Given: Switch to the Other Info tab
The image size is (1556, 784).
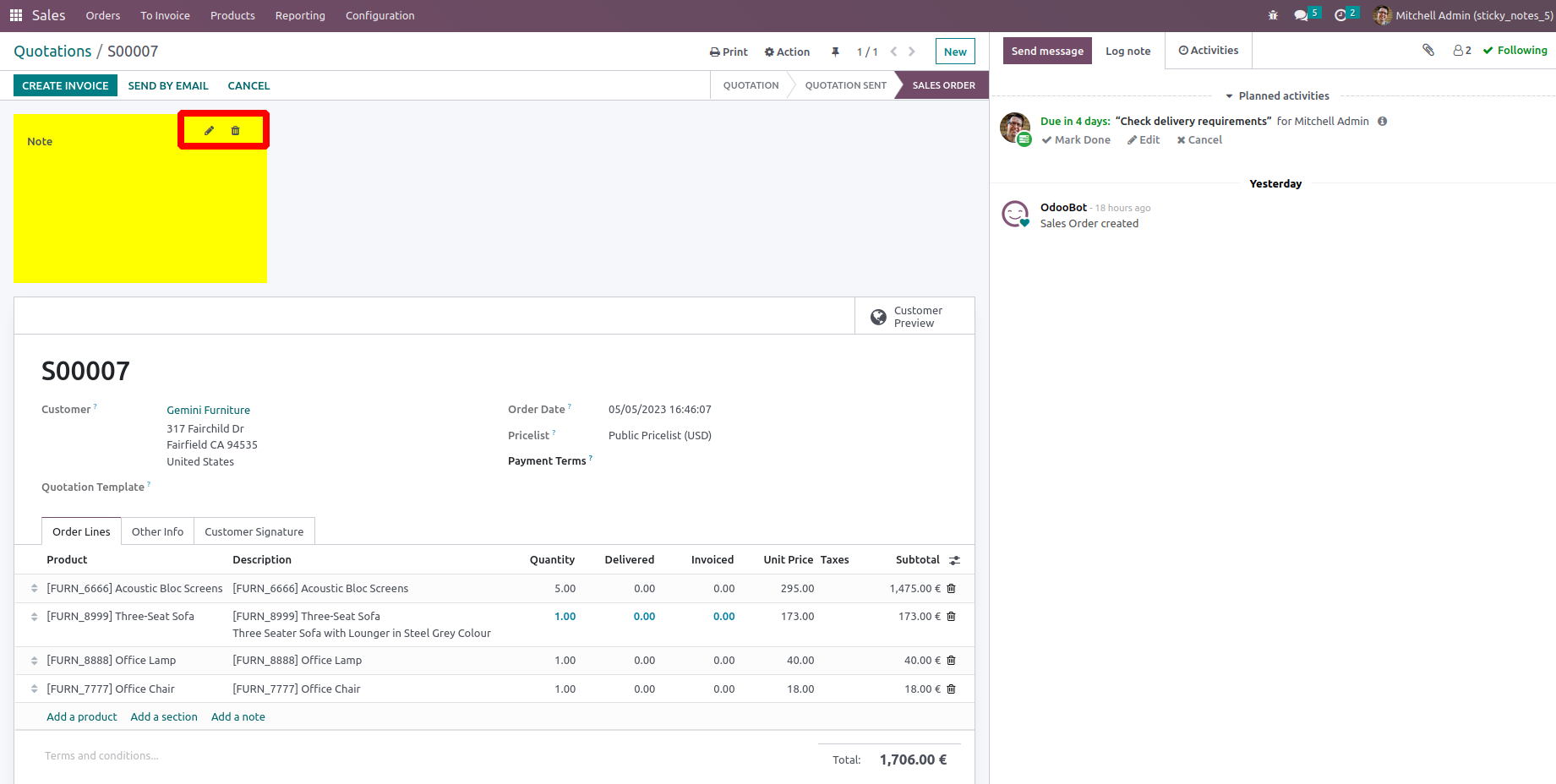Looking at the screenshot, I should pyautogui.click(x=157, y=531).
